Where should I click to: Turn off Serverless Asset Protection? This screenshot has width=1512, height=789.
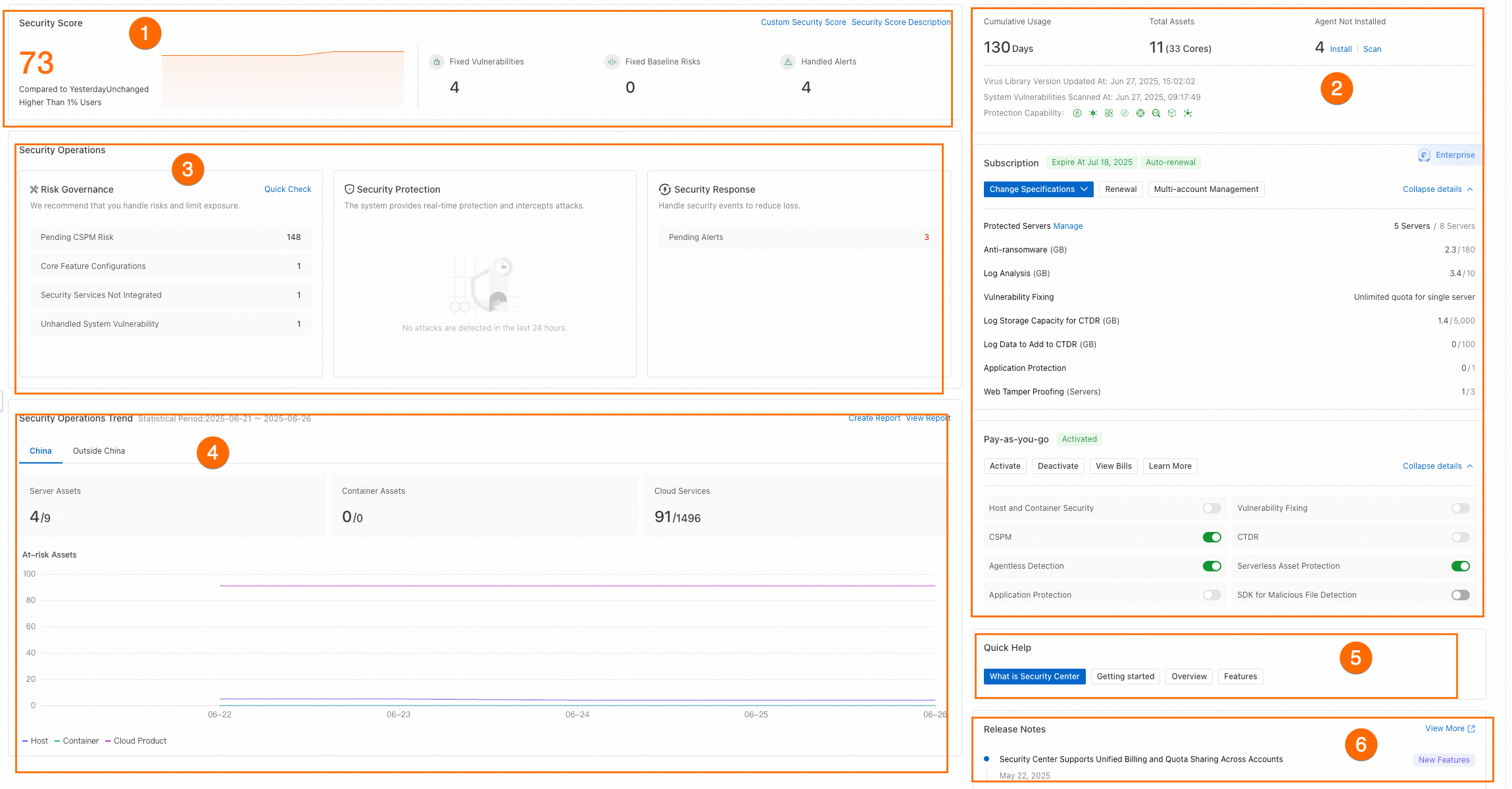click(x=1460, y=566)
